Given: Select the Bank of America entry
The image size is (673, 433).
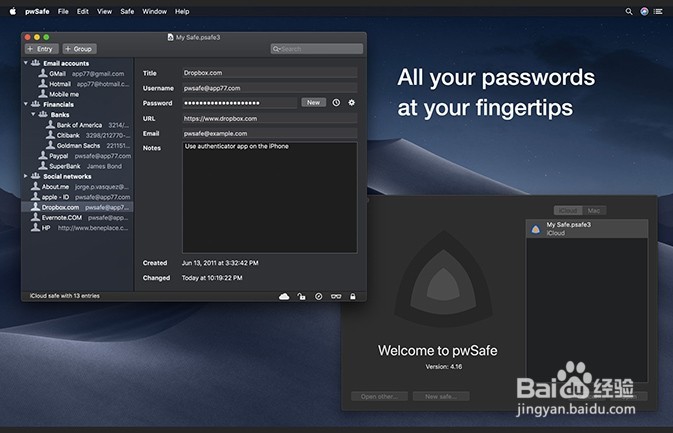Looking at the screenshot, I should pyautogui.click(x=77, y=125).
